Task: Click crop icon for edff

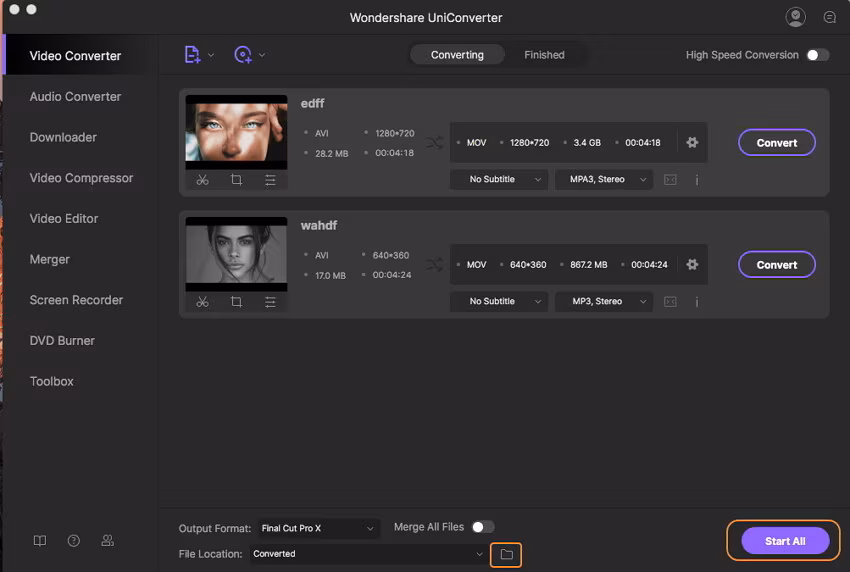Action: 236,180
